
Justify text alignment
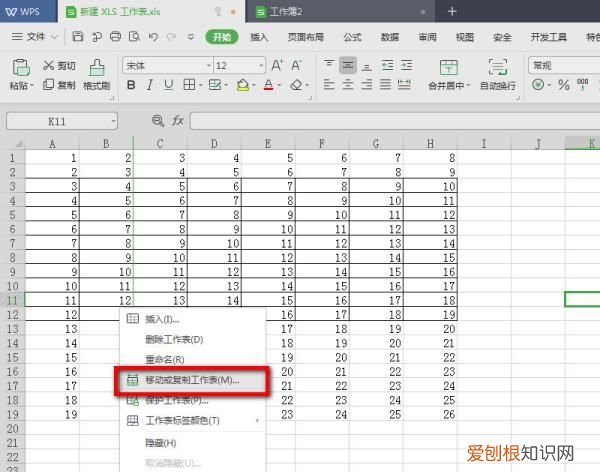(x=385, y=84)
